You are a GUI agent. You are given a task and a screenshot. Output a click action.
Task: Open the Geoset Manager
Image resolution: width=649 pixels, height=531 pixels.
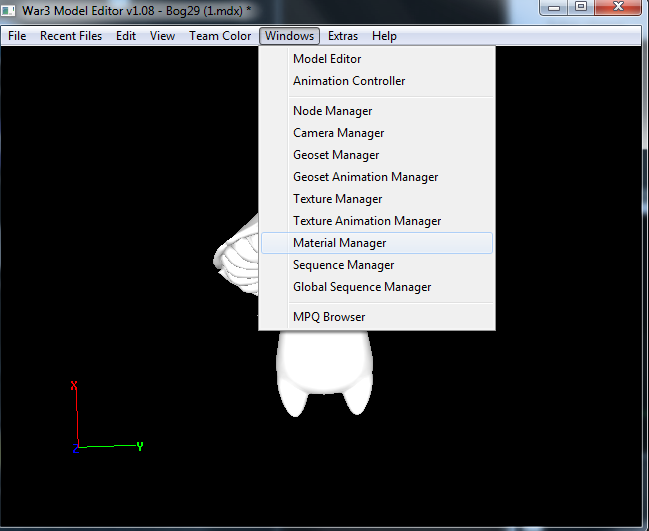(x=377, y=155)
